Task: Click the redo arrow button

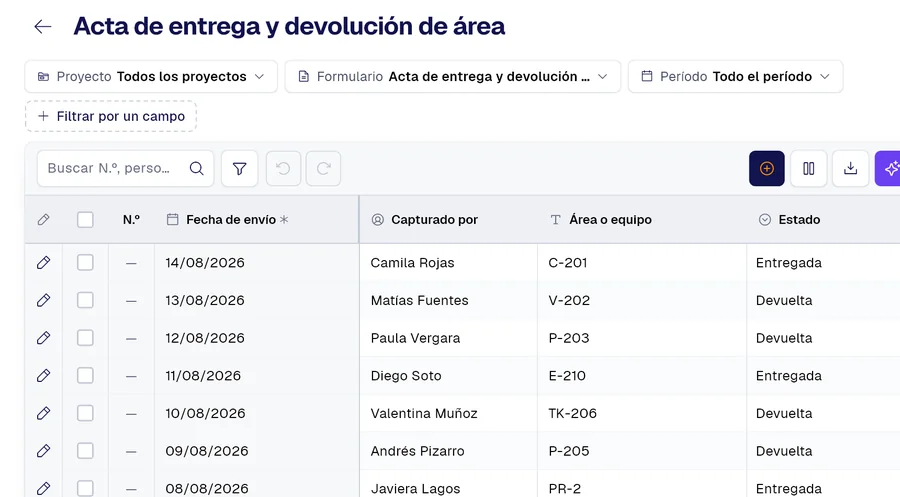Action: (x=324, y=168)
